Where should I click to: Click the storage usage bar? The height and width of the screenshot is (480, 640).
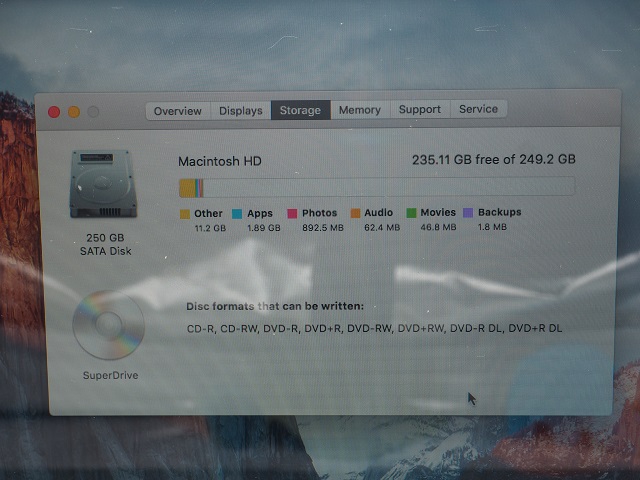(377, 187)
